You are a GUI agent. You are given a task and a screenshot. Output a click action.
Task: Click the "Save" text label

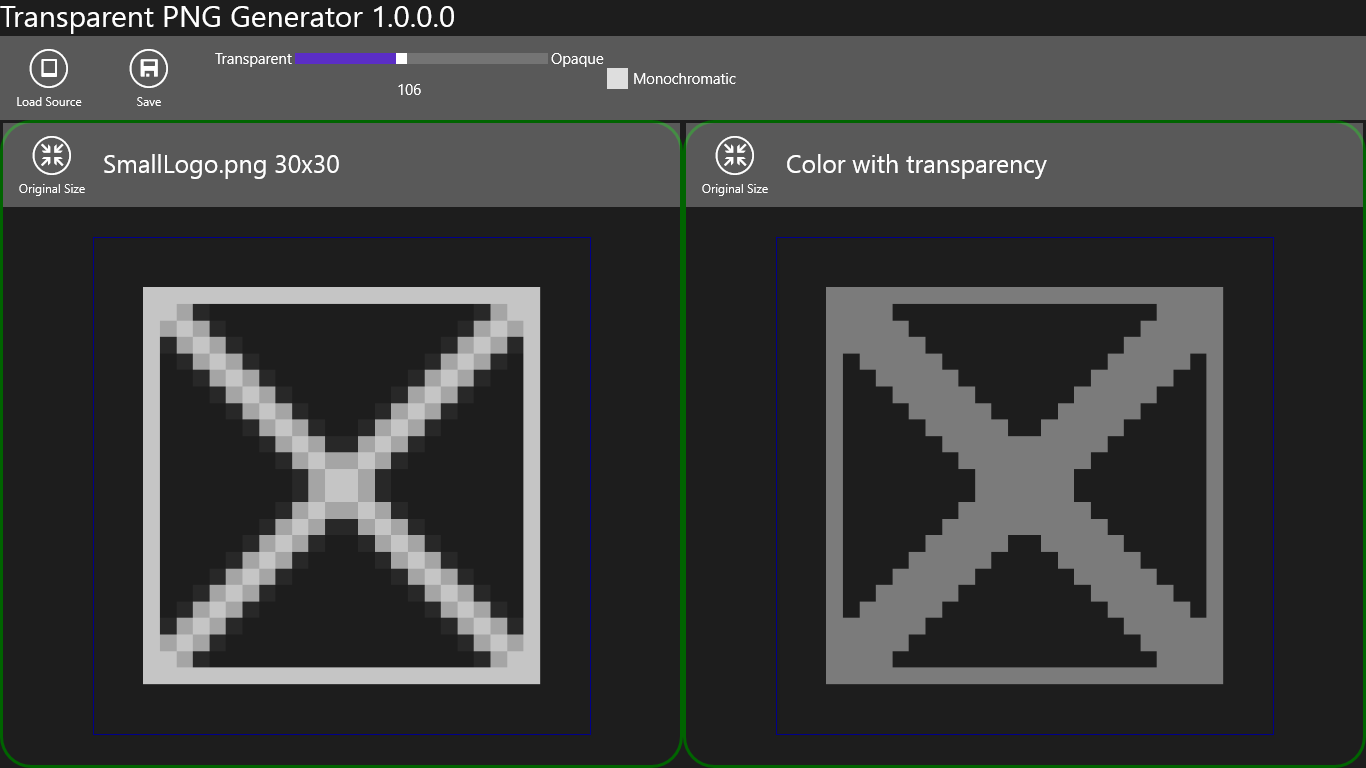pyautogui.click(x=149, y=102)
